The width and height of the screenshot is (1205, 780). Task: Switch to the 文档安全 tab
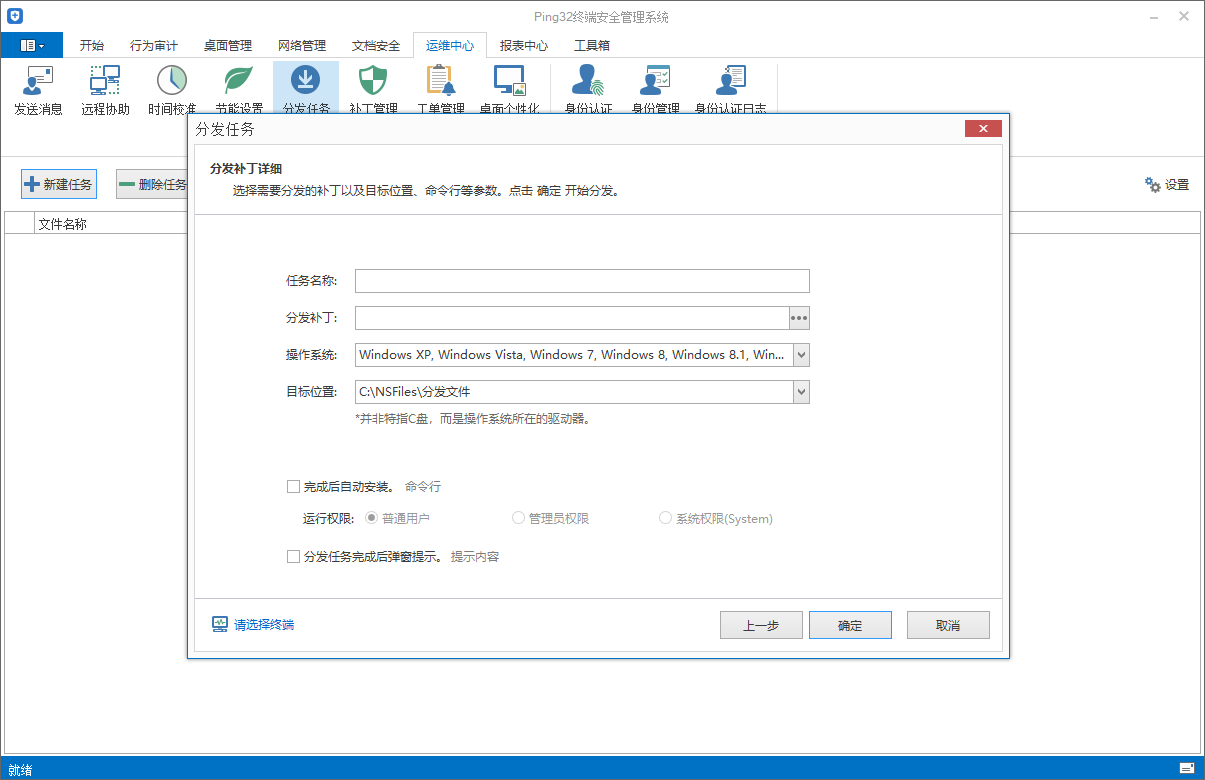pyautogui.click(x=376, y=45)
